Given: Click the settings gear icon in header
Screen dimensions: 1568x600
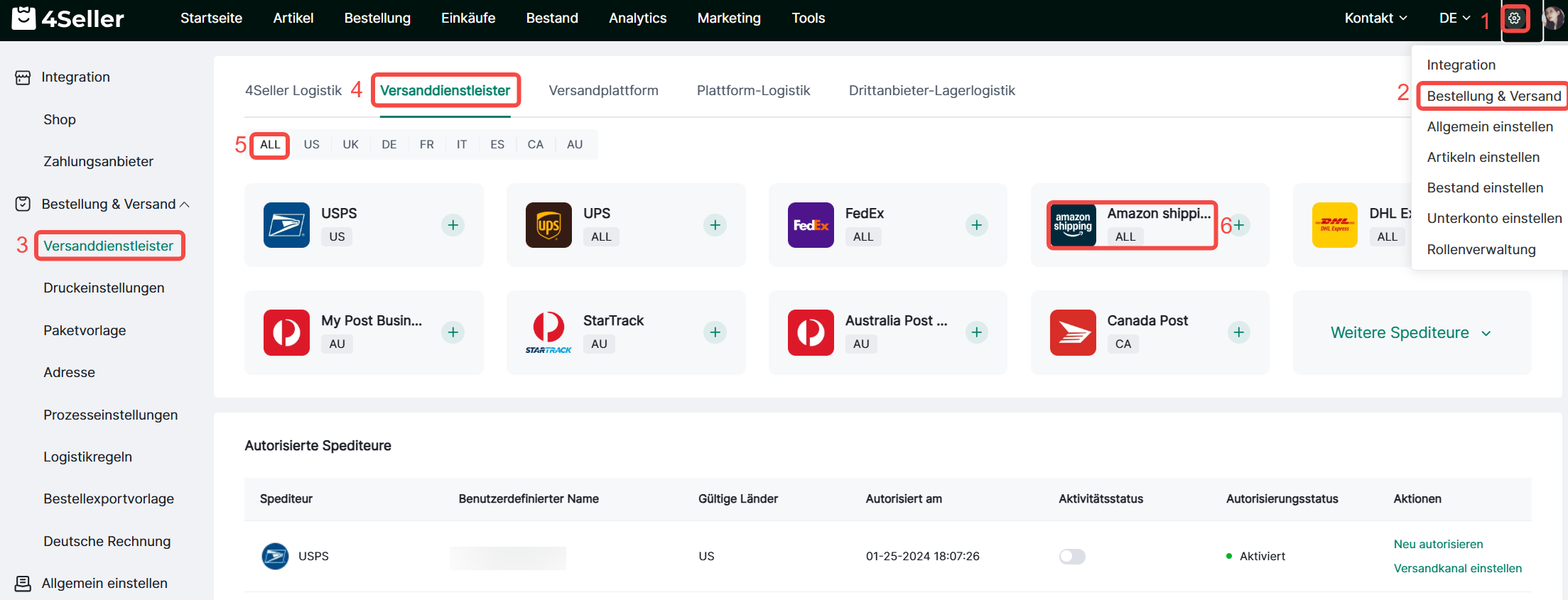Looking at the screenshot, I should (x=1514, y=18).
